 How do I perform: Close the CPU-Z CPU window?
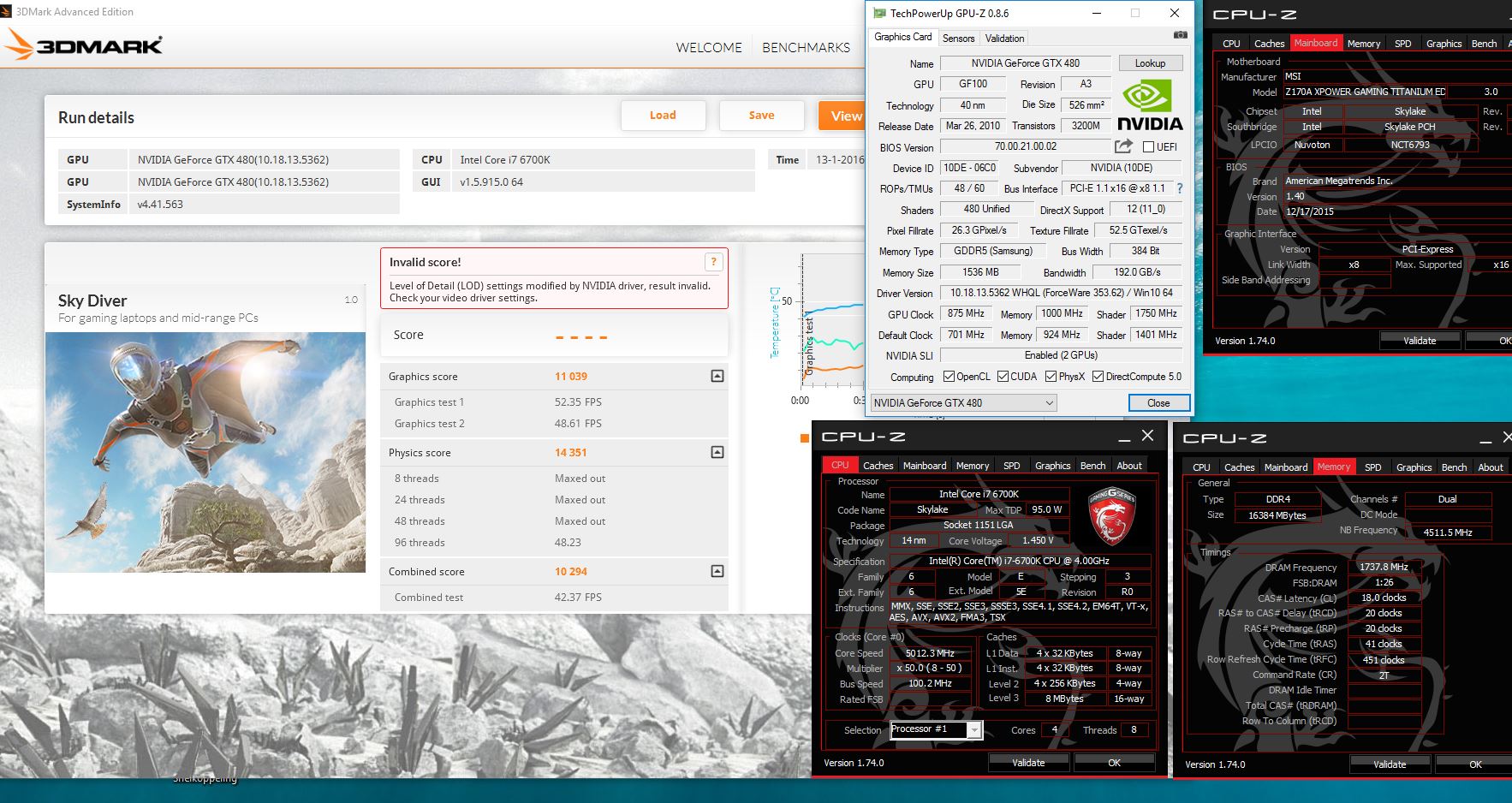[x=1148, y=436]
